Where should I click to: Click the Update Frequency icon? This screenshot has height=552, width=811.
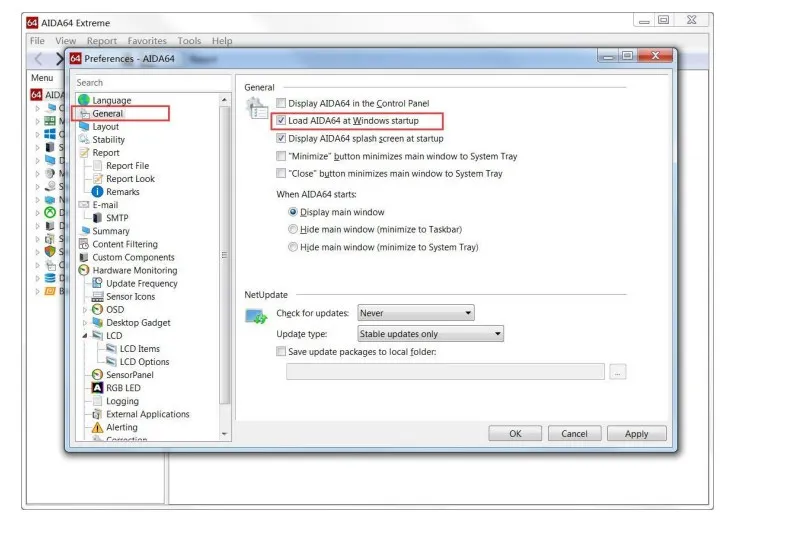click(x=97, y=283)
